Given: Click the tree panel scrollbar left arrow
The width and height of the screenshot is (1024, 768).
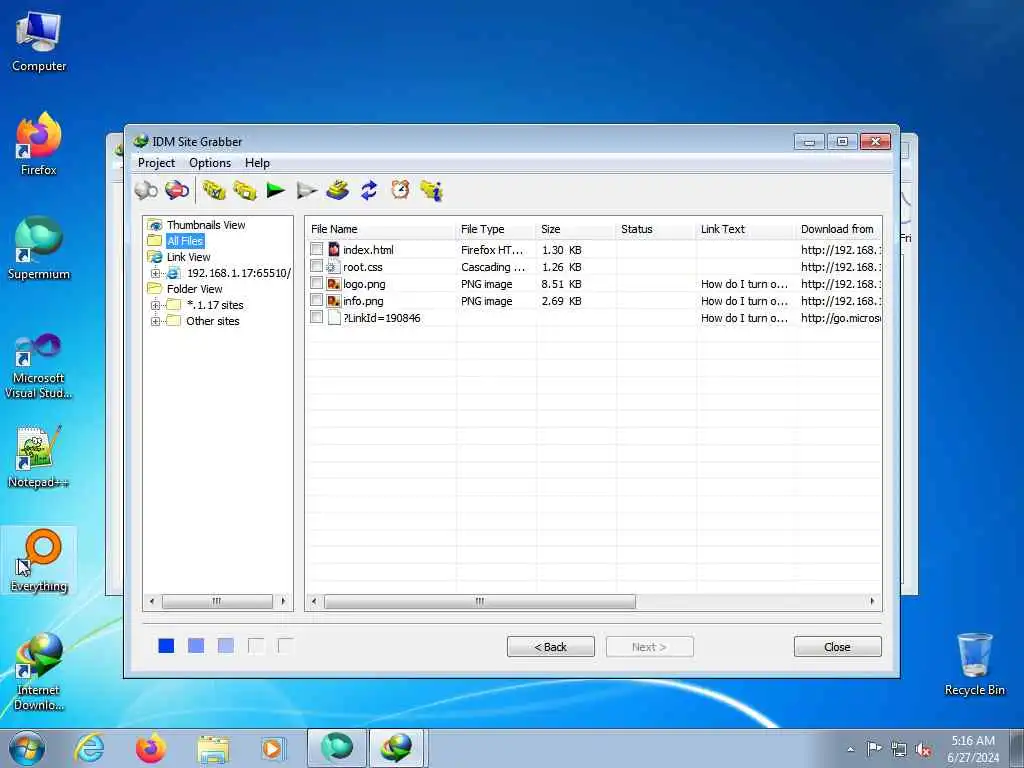Looking at the screenshot, I should coord(152,601).
